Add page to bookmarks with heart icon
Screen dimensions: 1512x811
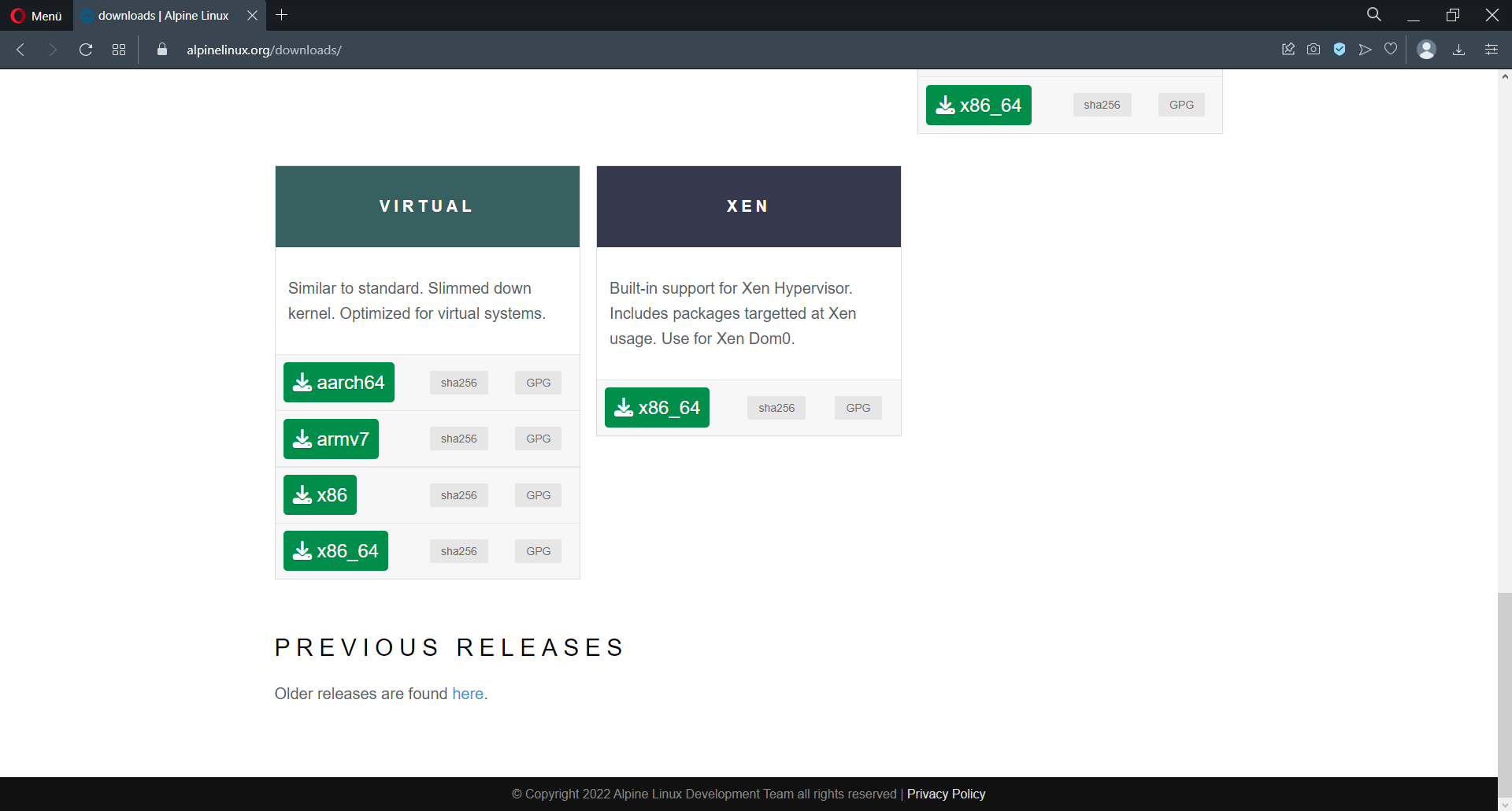[x=1391, y=50]
